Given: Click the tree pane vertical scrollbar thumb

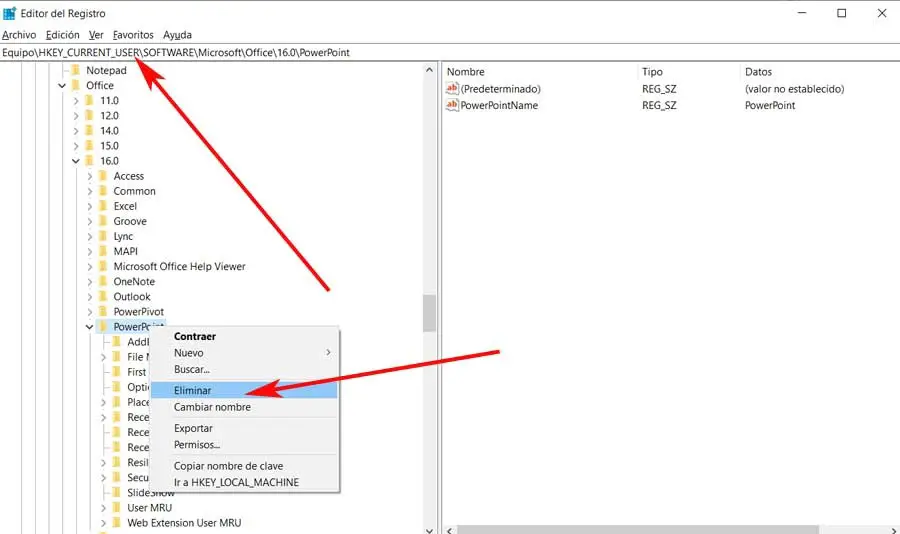Looking at the screenshot, I should (x=429, y=314).
